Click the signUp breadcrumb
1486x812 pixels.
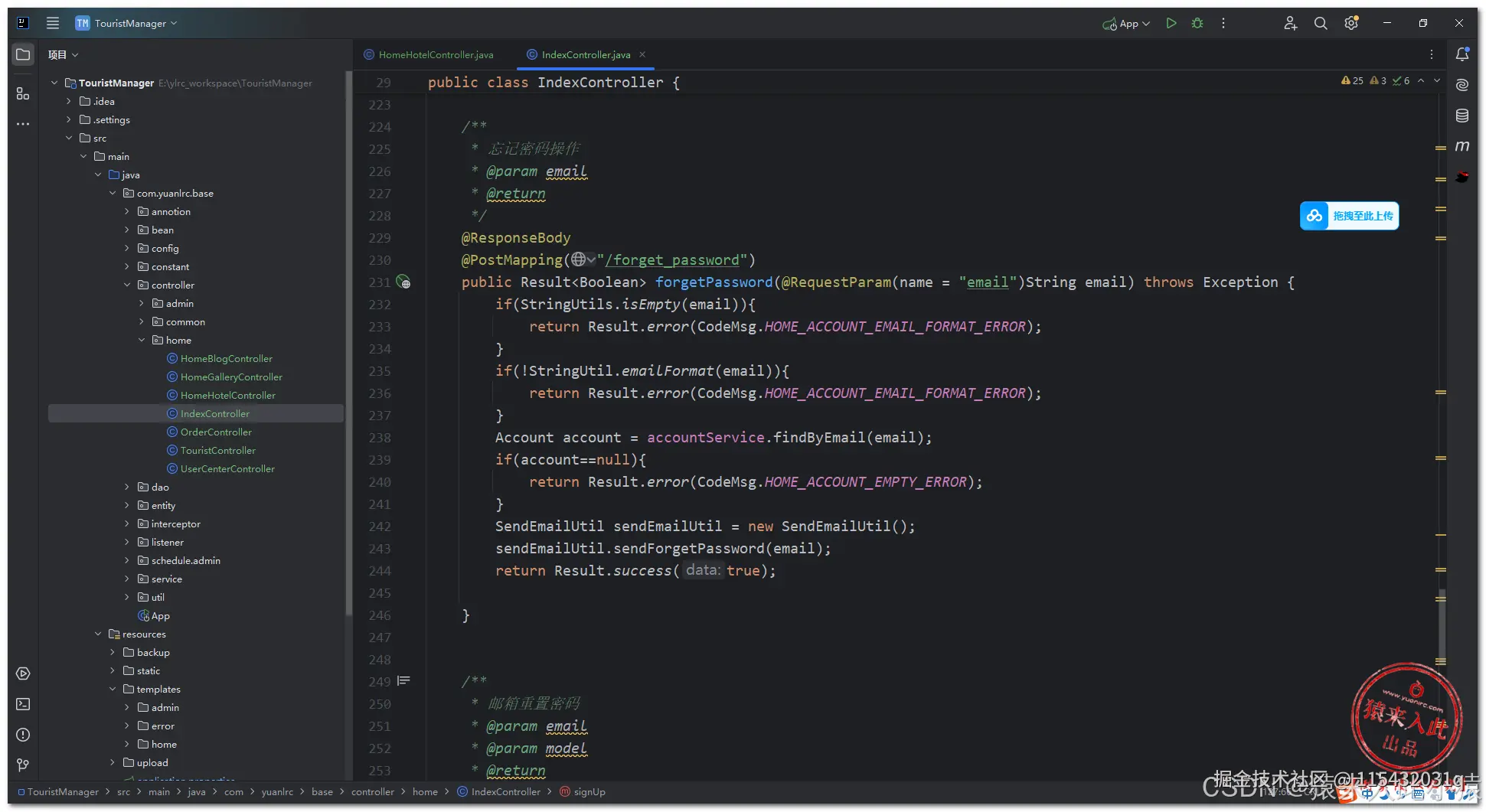[583, 792]
